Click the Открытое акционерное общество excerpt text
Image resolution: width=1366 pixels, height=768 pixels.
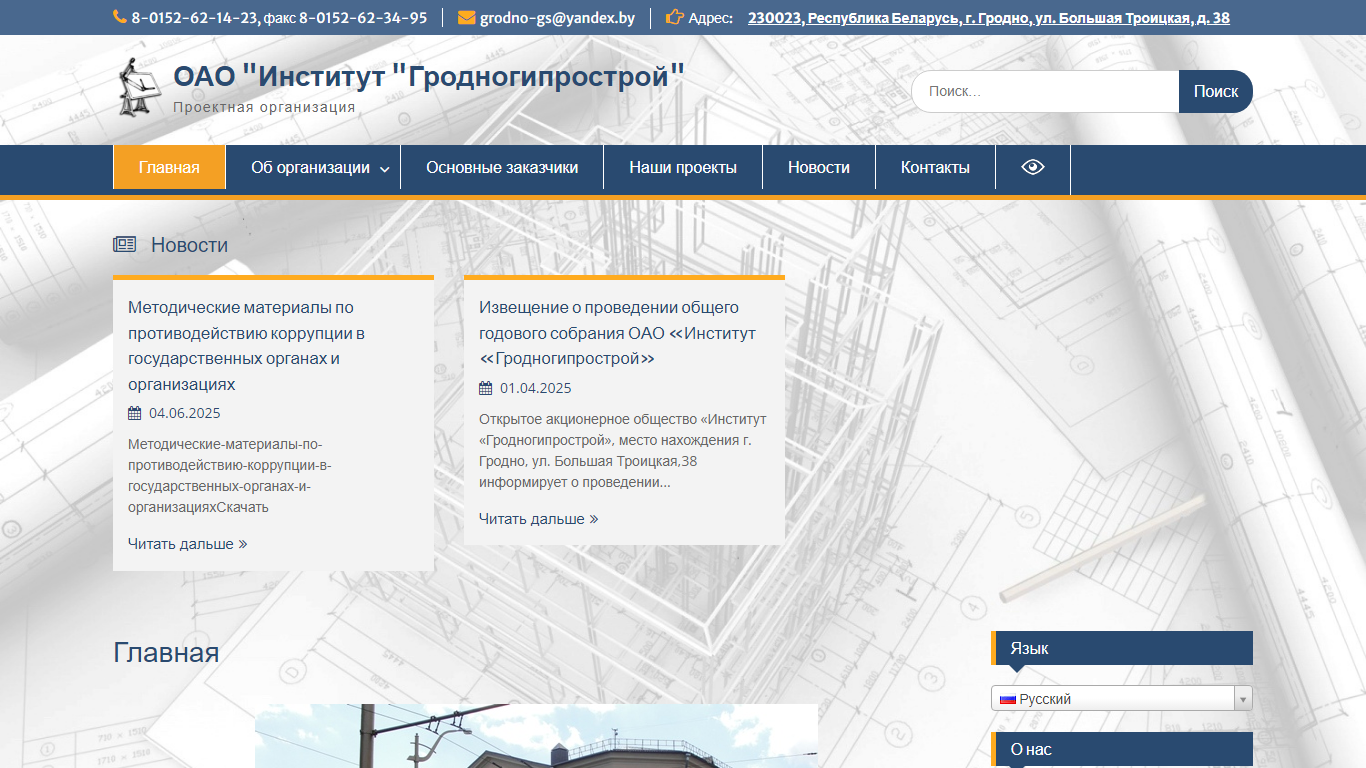point(622,451)
